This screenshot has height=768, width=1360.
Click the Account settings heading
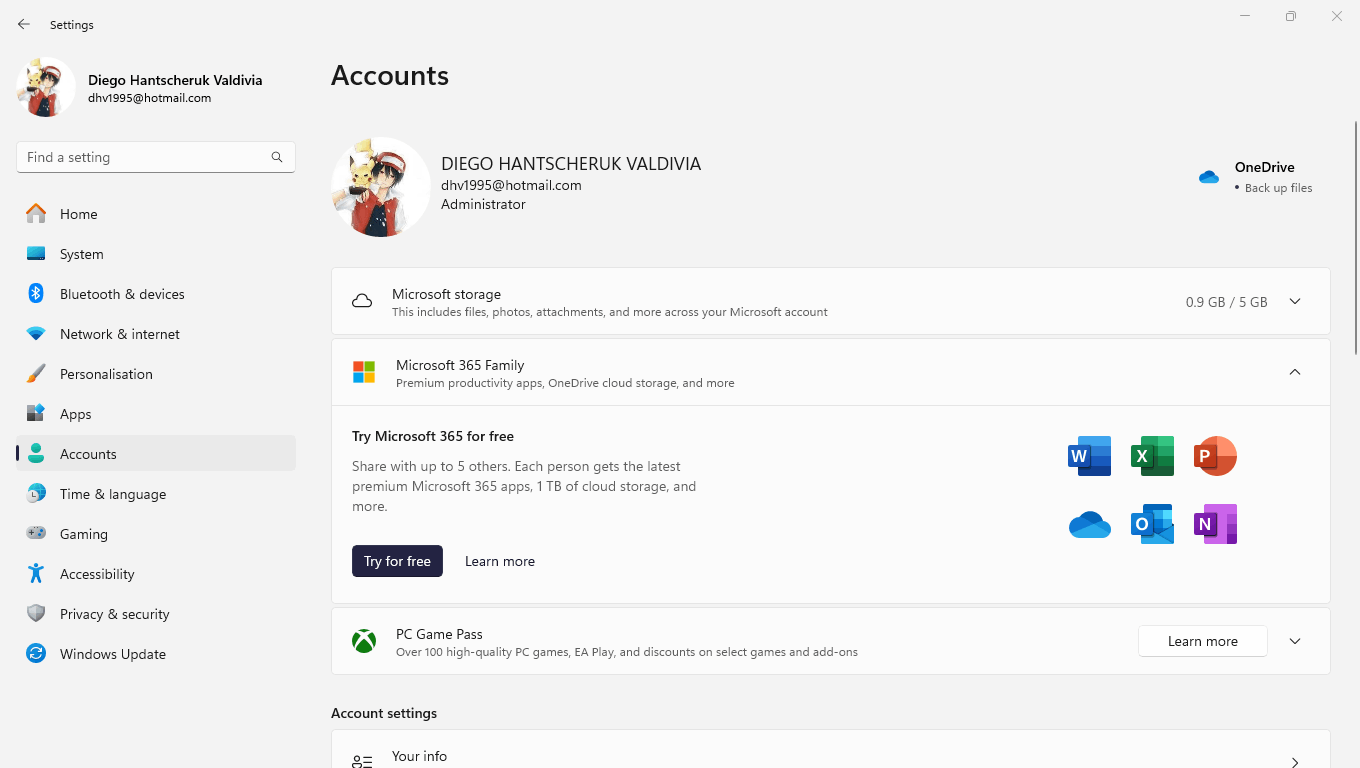coord(384,713)
